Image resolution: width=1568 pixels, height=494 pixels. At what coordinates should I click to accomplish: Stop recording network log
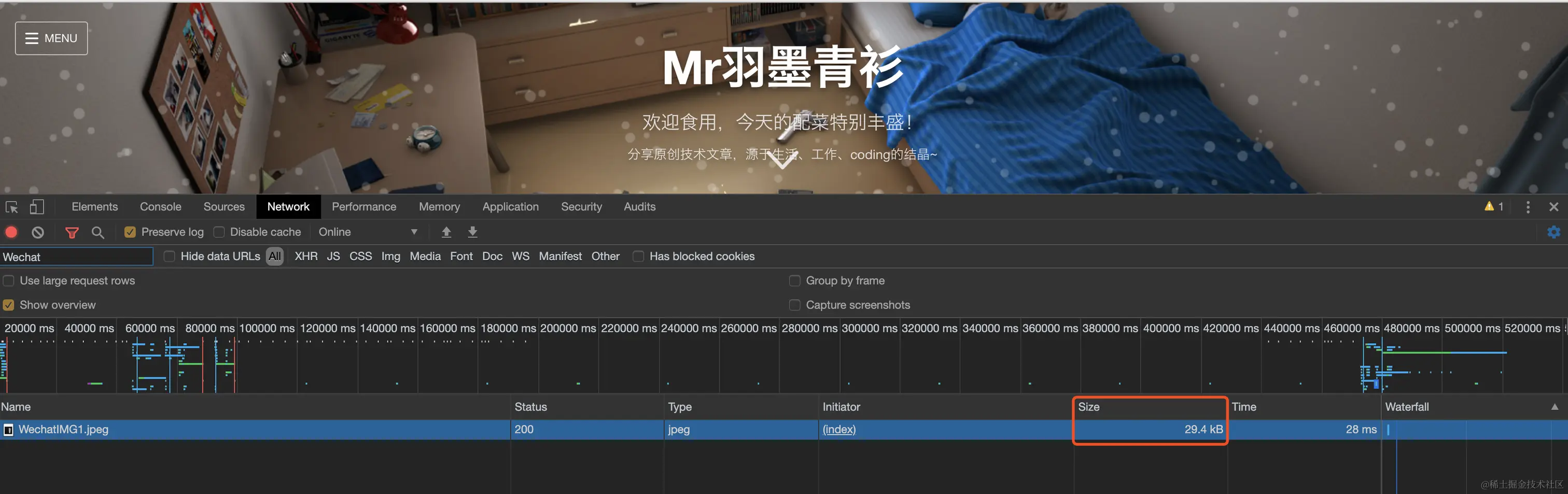pos(11,232)
